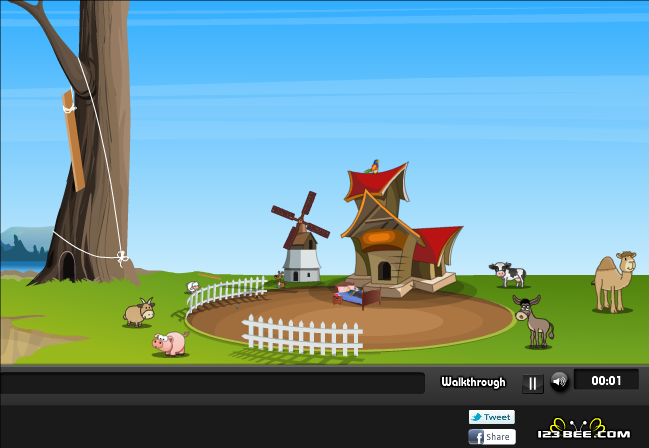Click the curved white fence at back

tap(226, 293)
